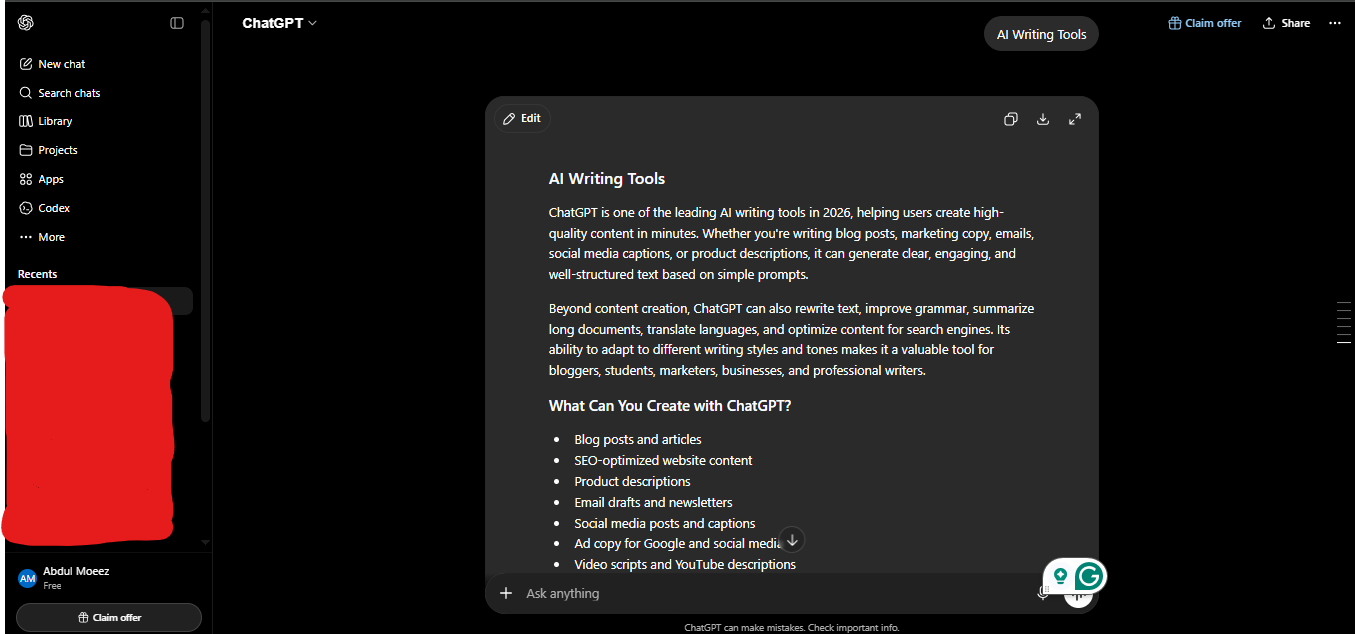The height and width of the screenshot is (634, 1355).
Task: Open the three-dot conversation options menu
Action: click(x=1334, y=23)
